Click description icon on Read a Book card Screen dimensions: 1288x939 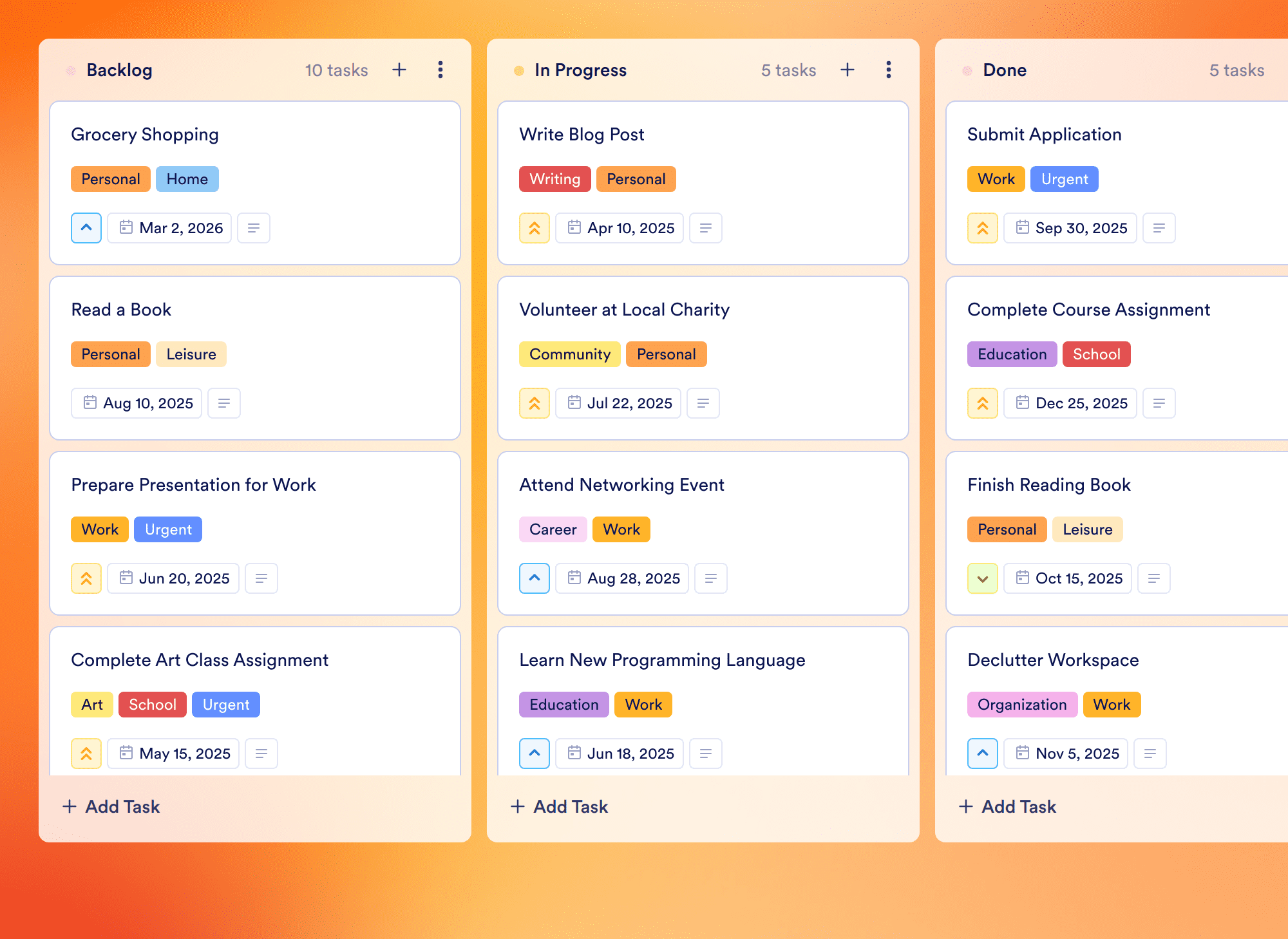(x=224, y=403)
